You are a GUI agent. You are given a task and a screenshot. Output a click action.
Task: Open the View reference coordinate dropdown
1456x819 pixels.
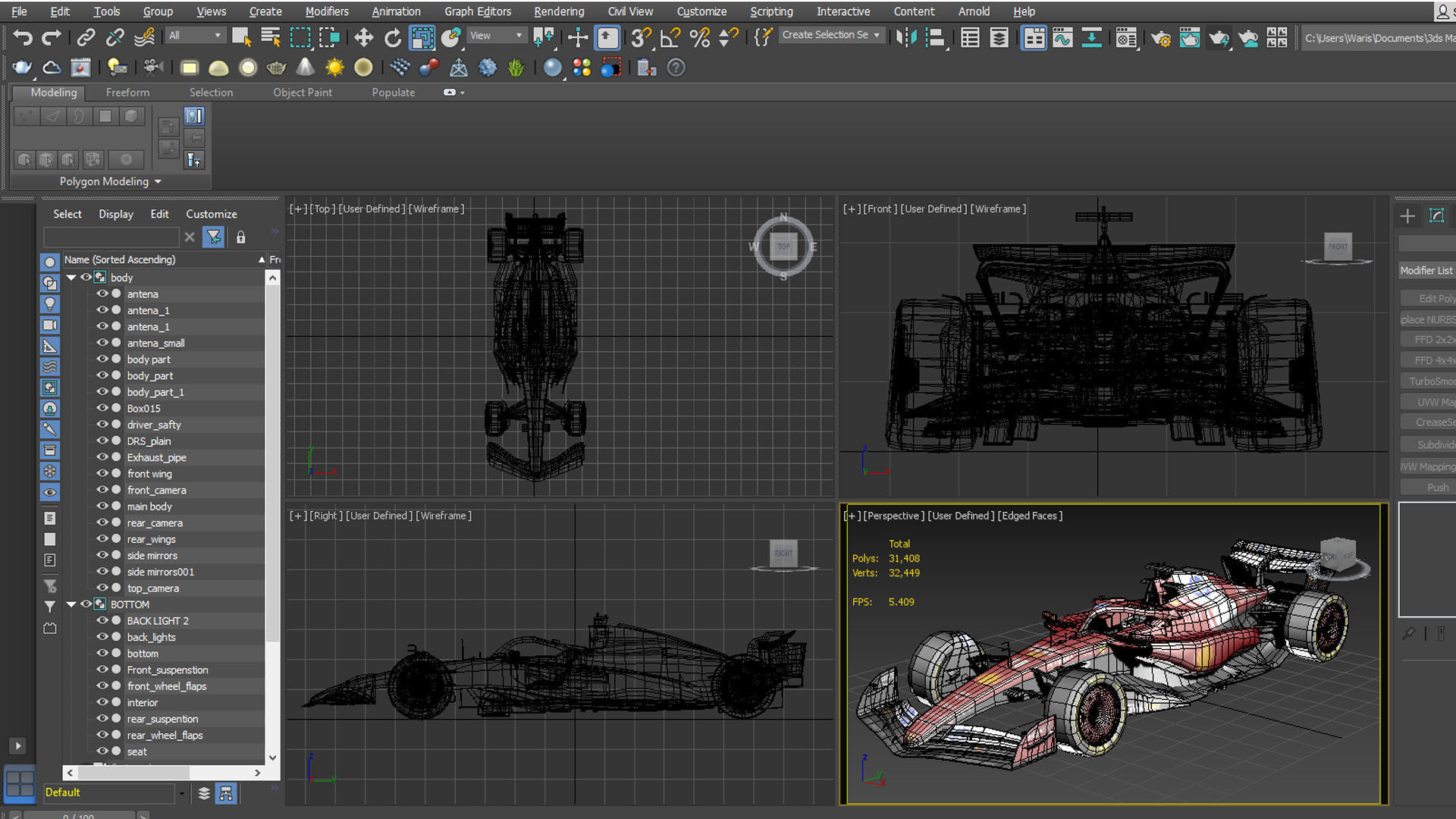pyautogui.click(x=496, y=36)
